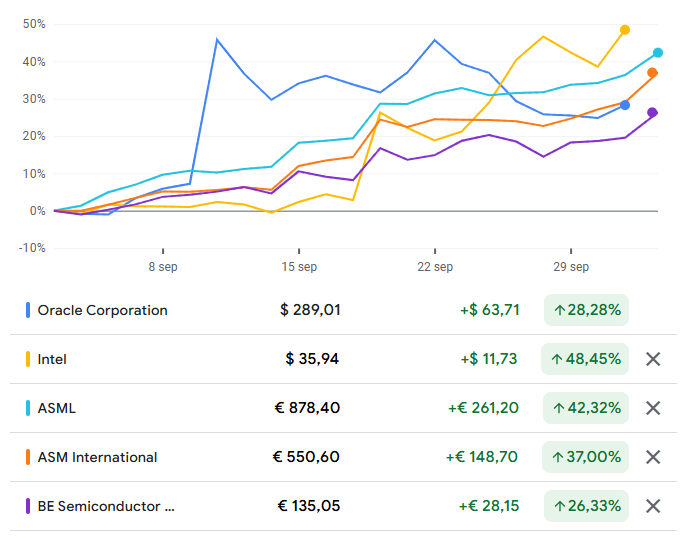Click the yellow Intel color swatch
This screenshot has height=539, width=691.
click(28, 359)
